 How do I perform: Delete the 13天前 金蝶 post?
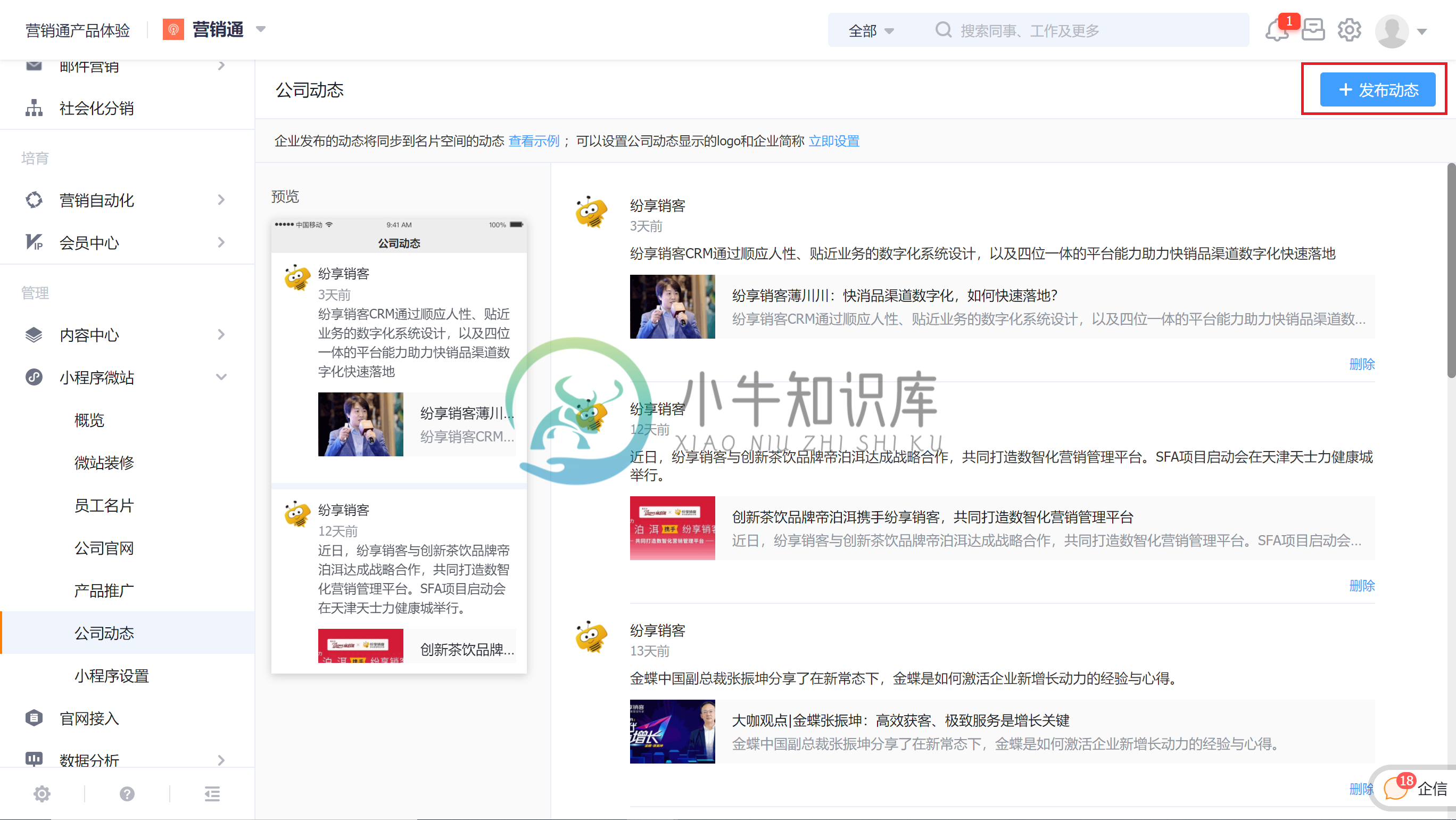click(1361, 789)
